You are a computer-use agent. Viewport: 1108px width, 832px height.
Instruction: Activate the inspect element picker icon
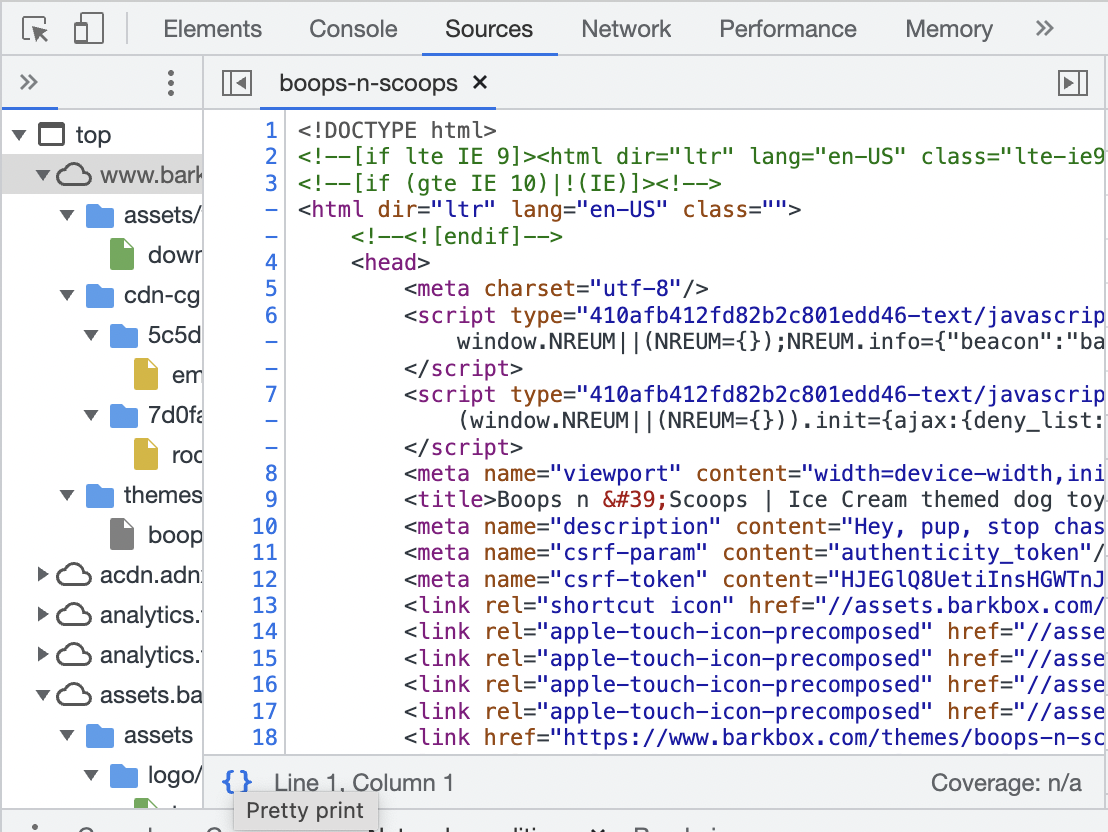click(35, 30)
